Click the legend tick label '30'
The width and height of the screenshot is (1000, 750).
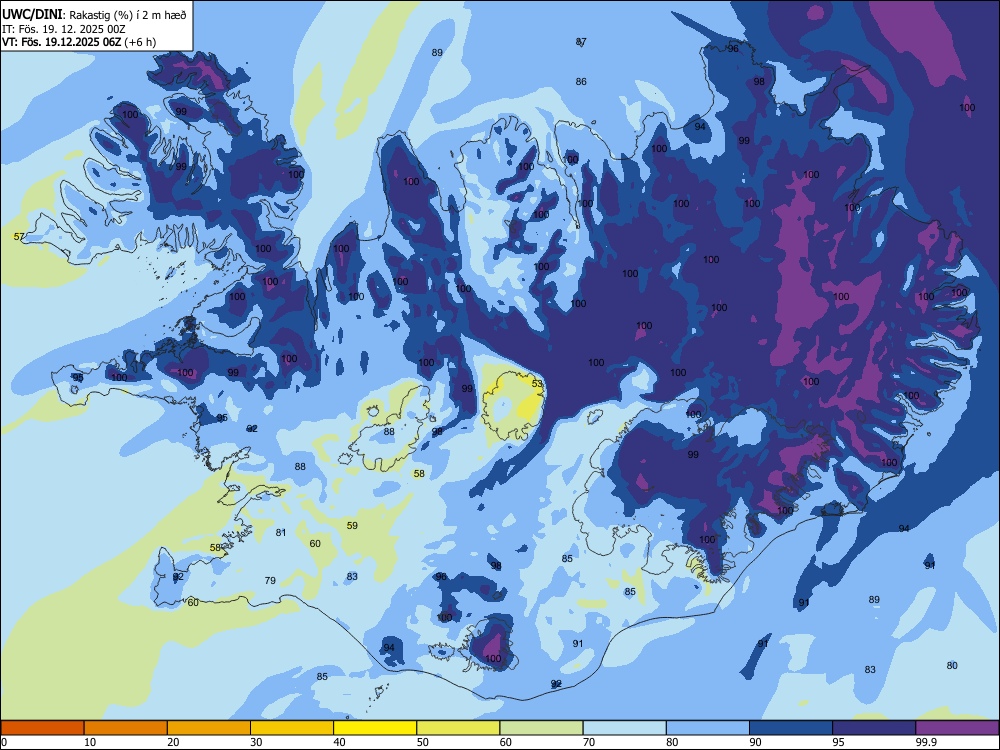[256, 742]
